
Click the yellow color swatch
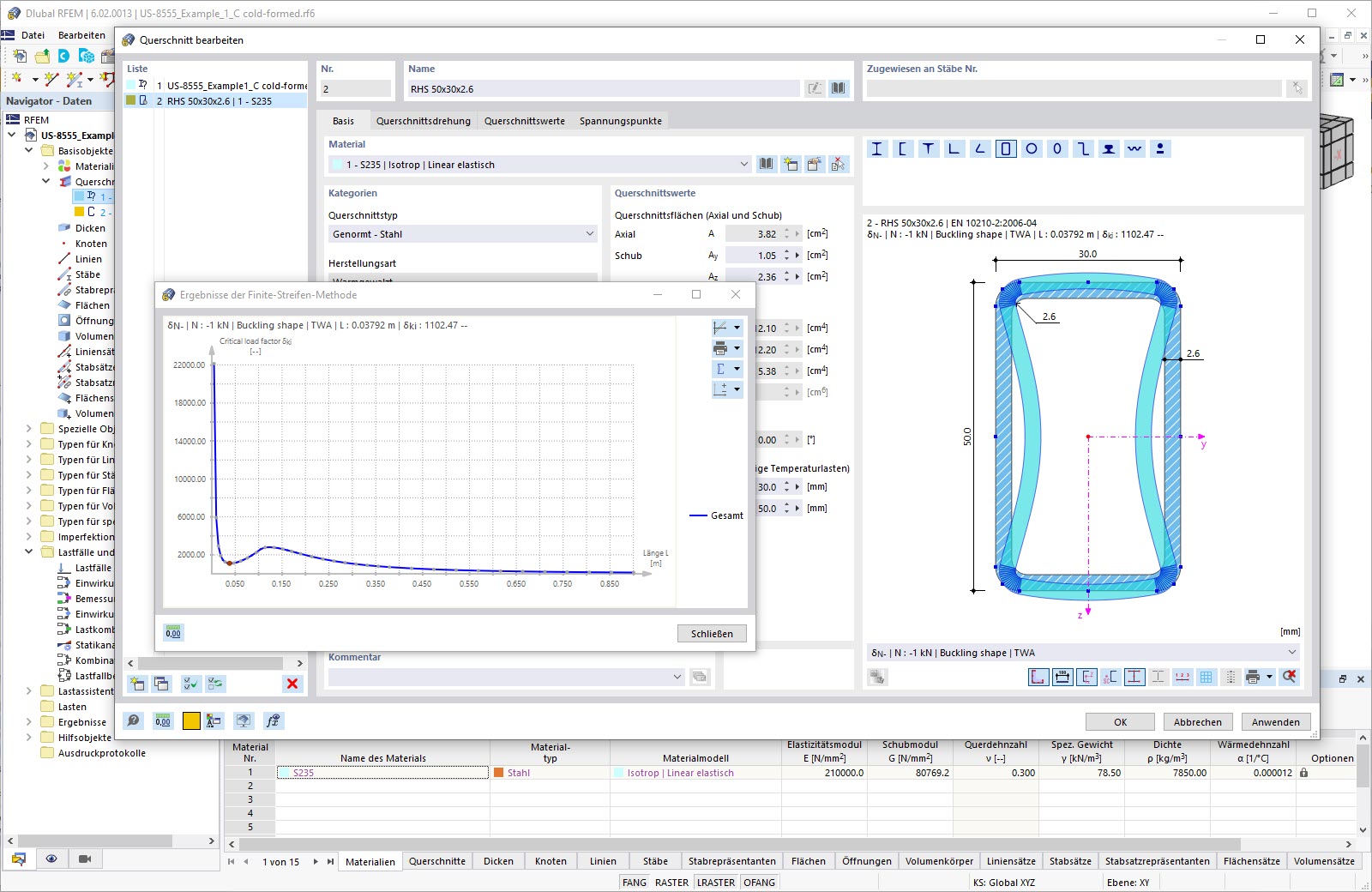191,721
